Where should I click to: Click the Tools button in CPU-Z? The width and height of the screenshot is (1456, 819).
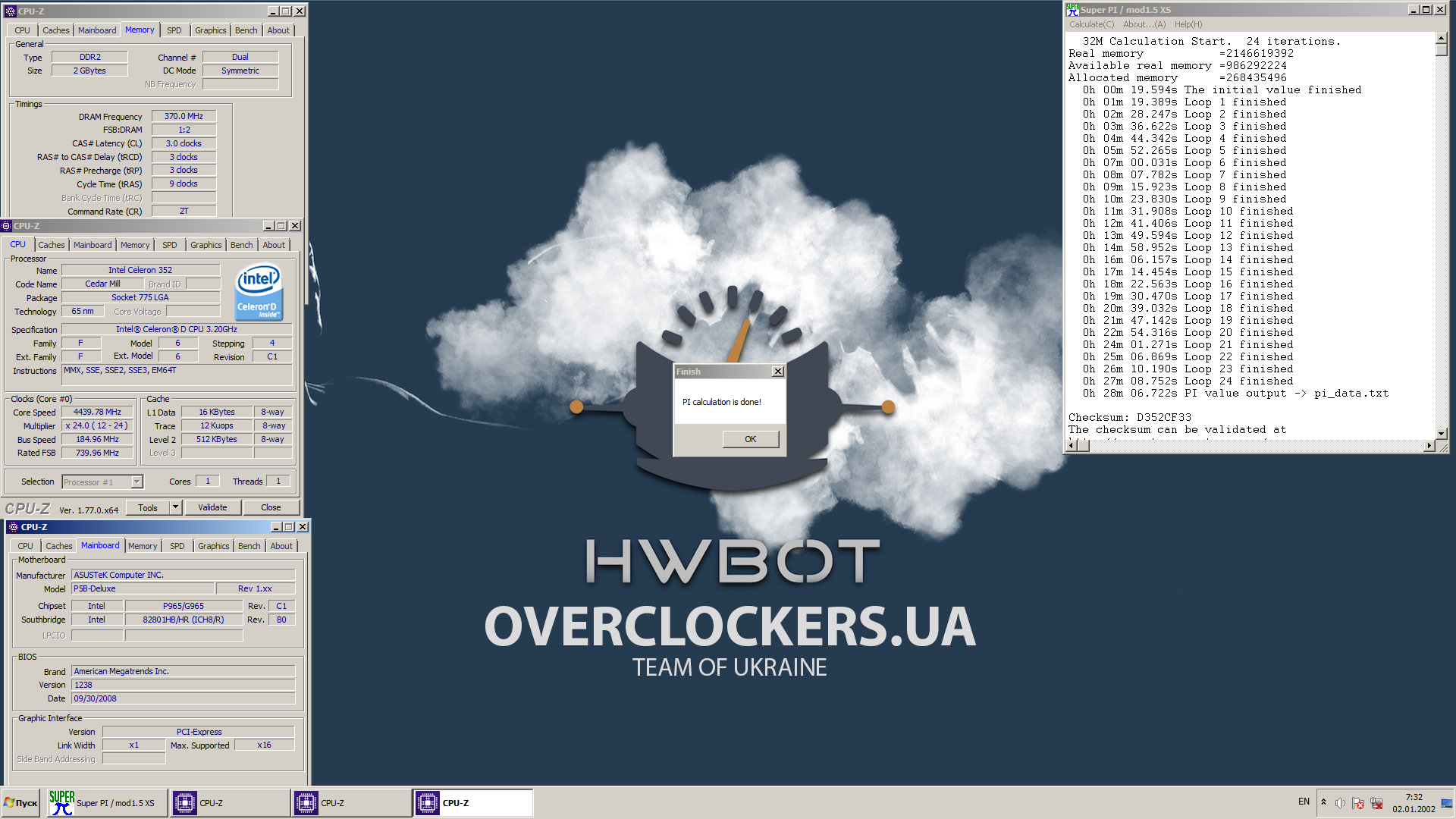click(x=148, y=507)
